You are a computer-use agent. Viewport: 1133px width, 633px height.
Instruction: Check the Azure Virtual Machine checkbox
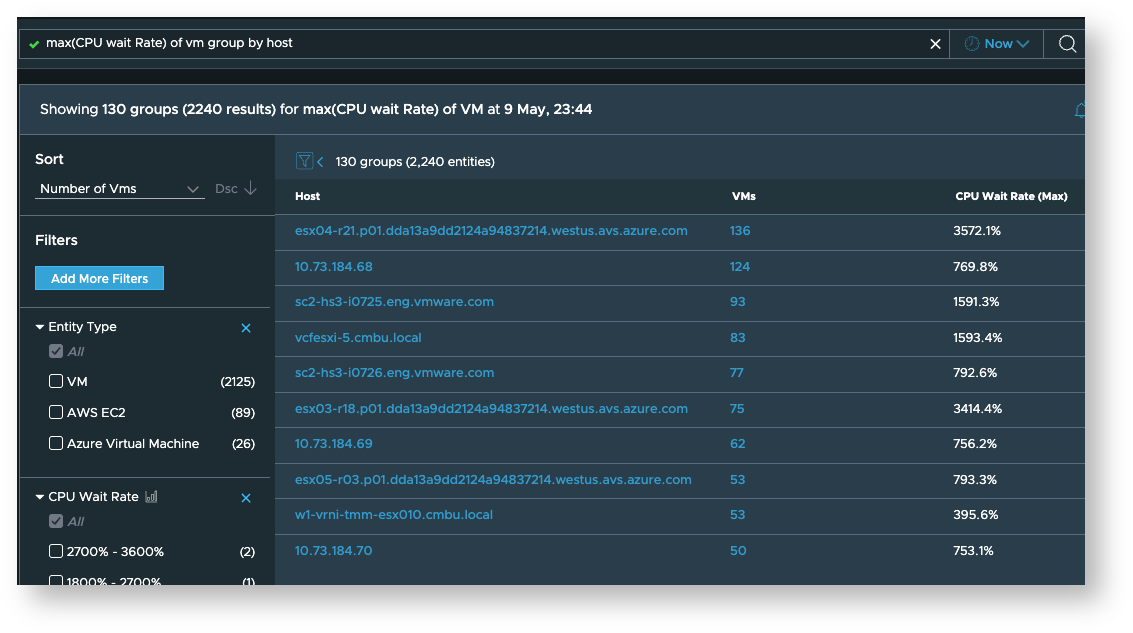pos(56,443)
